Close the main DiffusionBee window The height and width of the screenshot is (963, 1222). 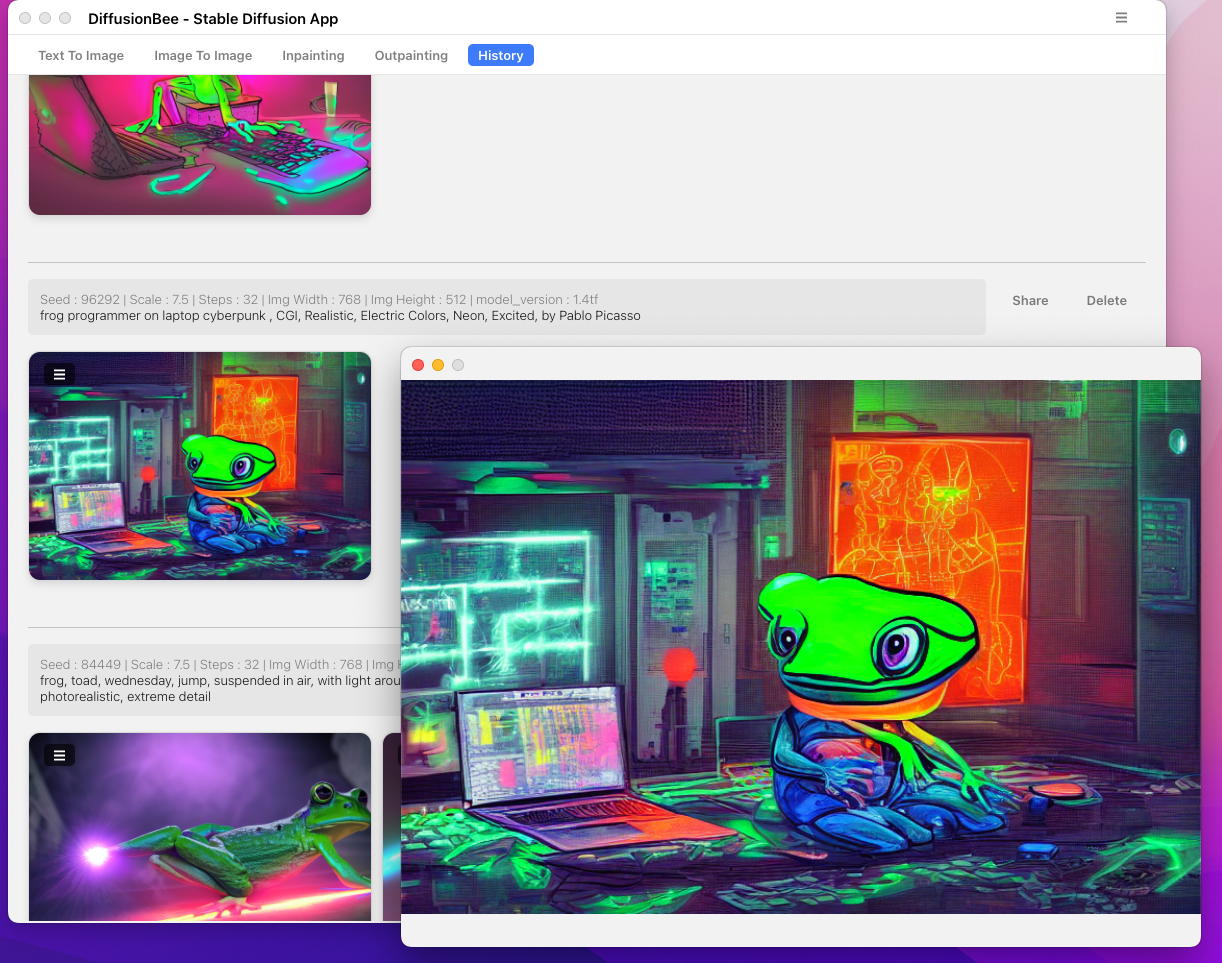click(25, 18)
